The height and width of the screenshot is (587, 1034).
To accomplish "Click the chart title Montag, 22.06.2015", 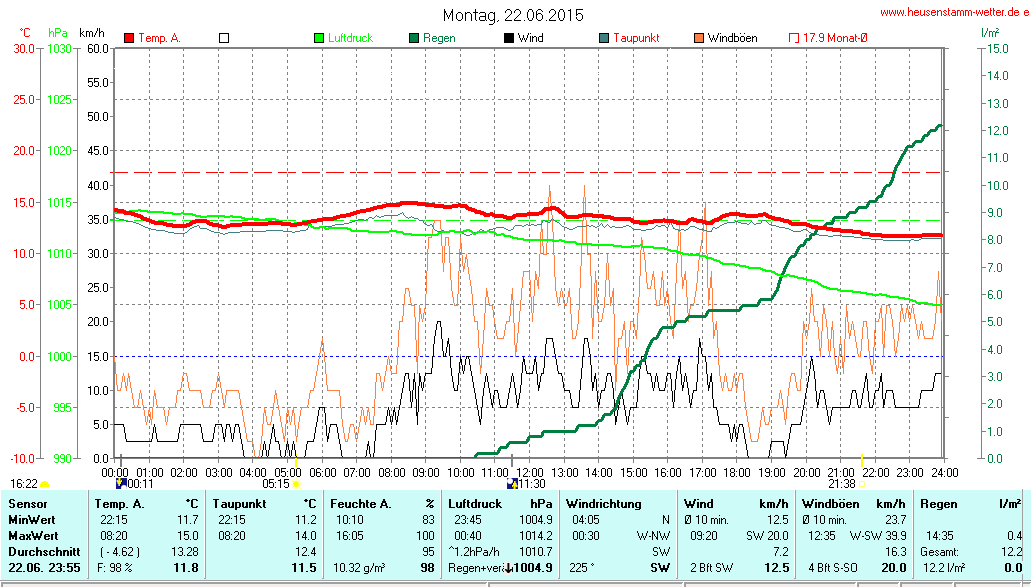I will click(x=513, y=15).
